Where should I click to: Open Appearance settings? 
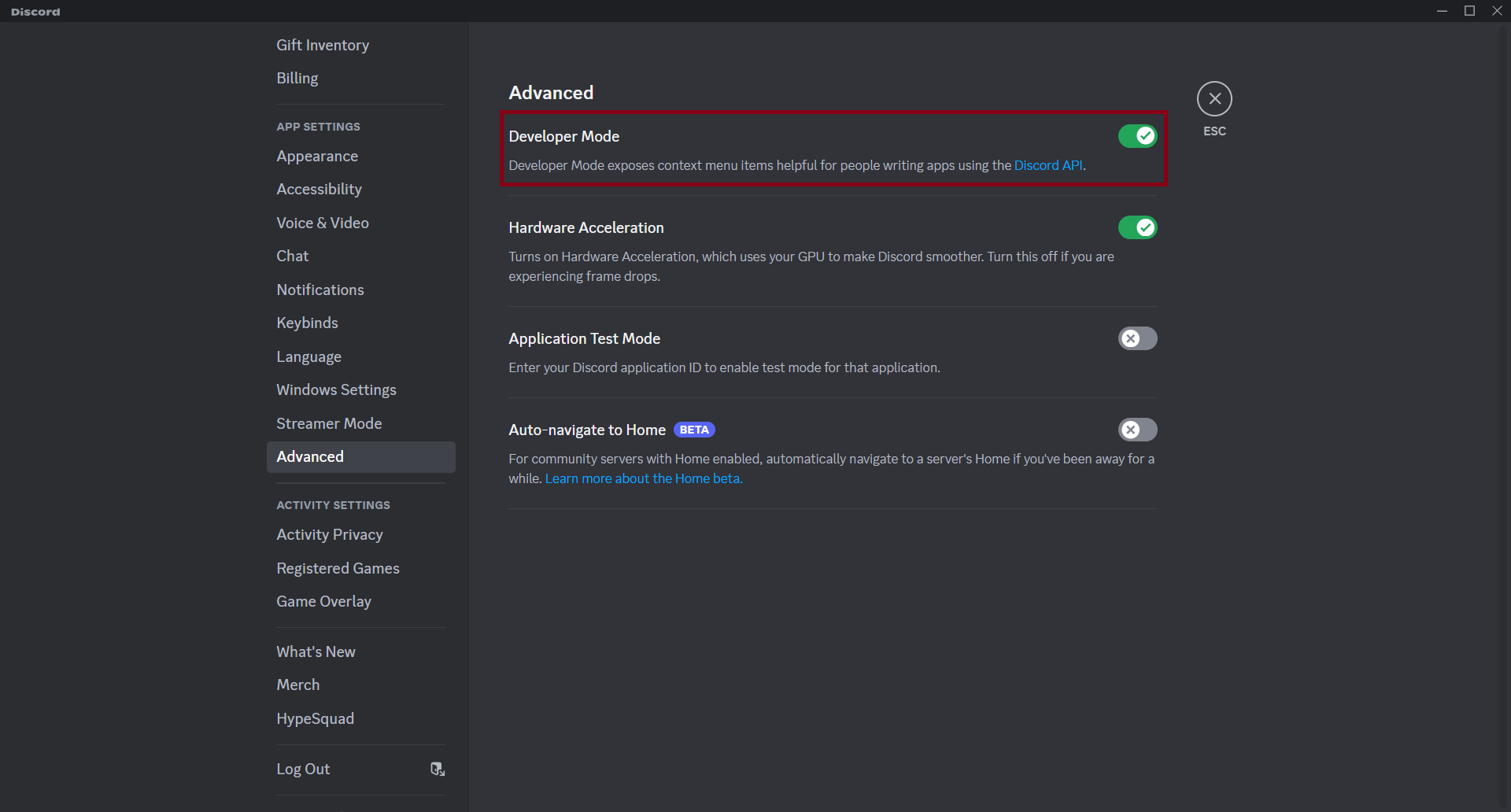(317, 156)
